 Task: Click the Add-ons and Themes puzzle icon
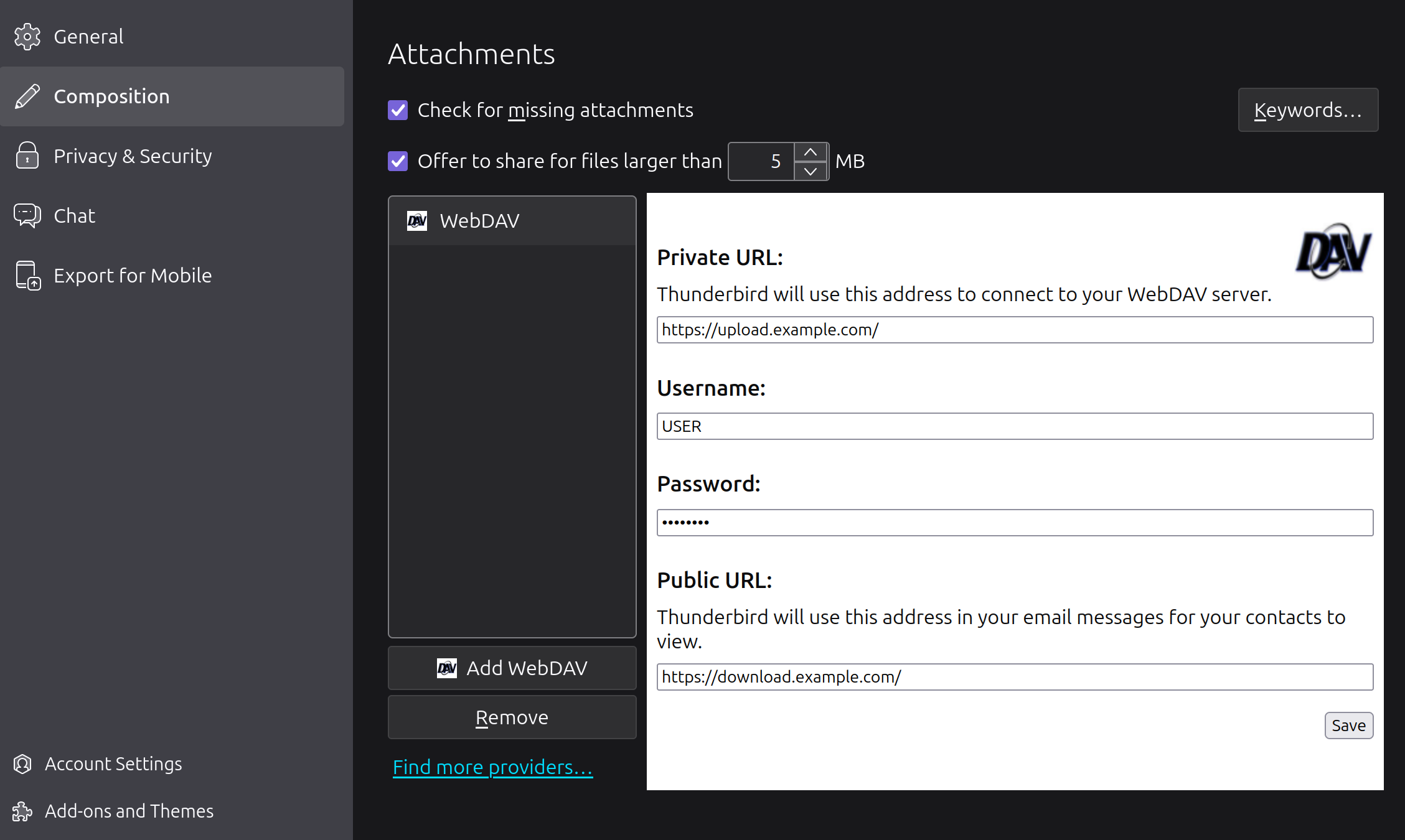click(x=22, y=811)
